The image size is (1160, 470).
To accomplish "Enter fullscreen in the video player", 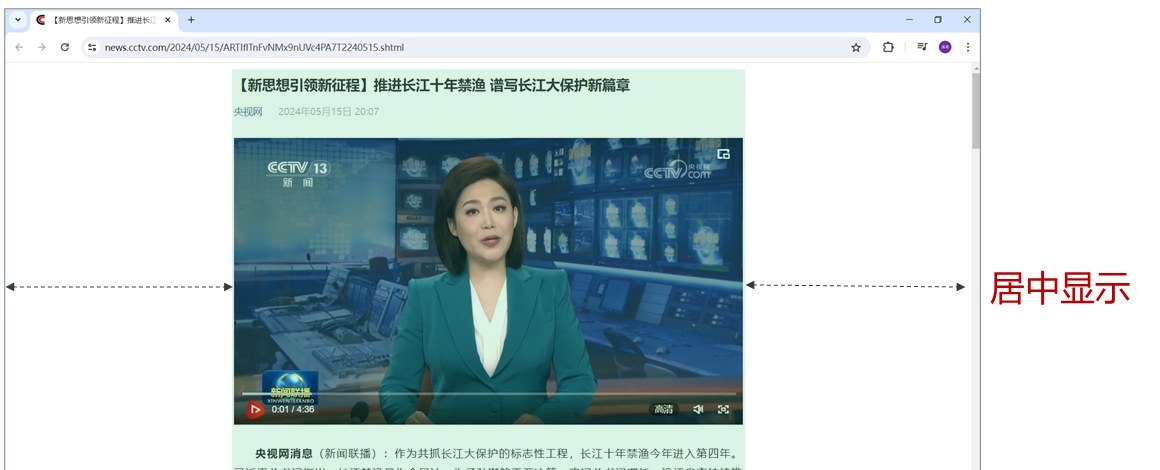I will (724, 409).
